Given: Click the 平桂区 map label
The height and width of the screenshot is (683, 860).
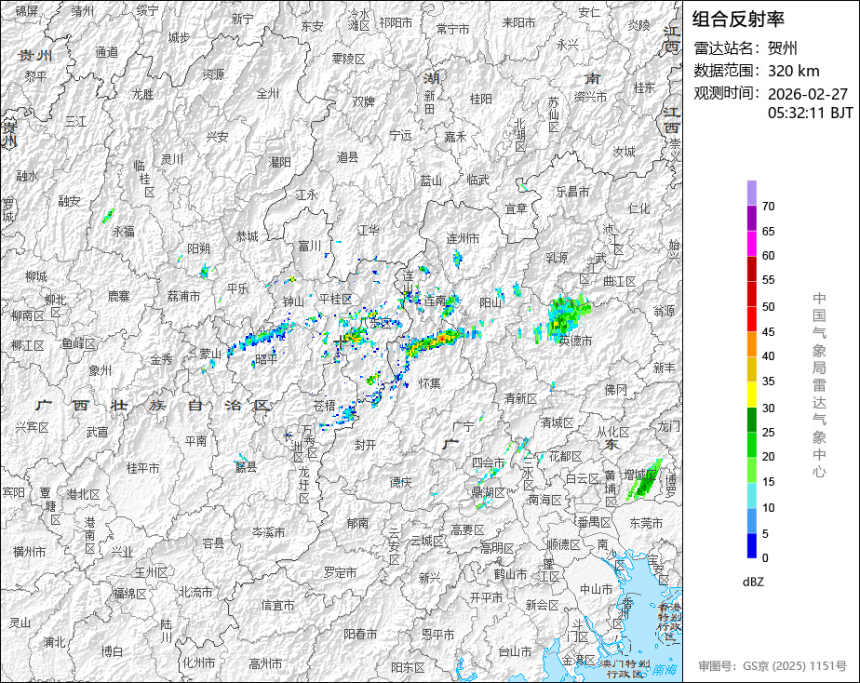Looking at the screenshot, I should click(336, 299).
